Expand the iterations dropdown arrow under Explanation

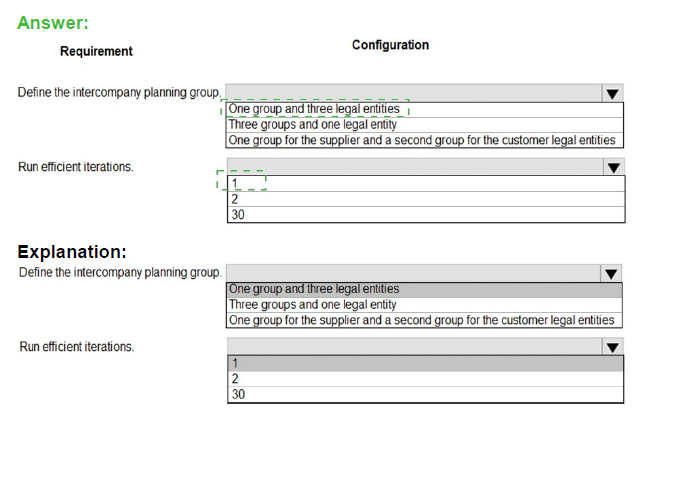point(612,347)
